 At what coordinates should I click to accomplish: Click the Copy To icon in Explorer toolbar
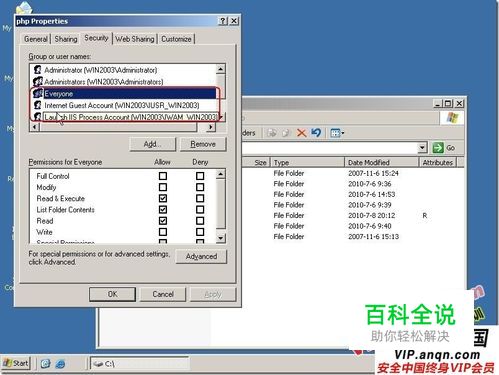286,133
